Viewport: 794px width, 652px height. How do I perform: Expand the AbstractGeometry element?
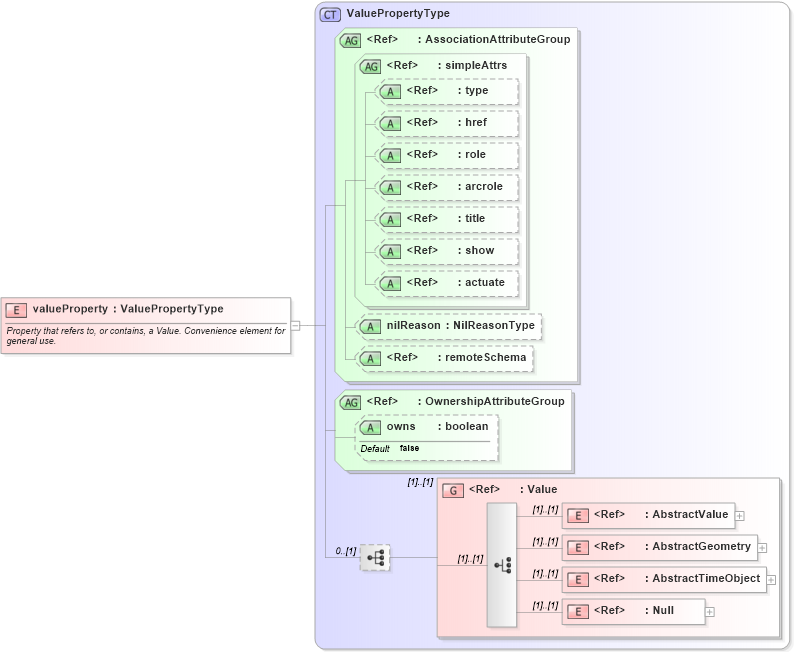point(763,548)
